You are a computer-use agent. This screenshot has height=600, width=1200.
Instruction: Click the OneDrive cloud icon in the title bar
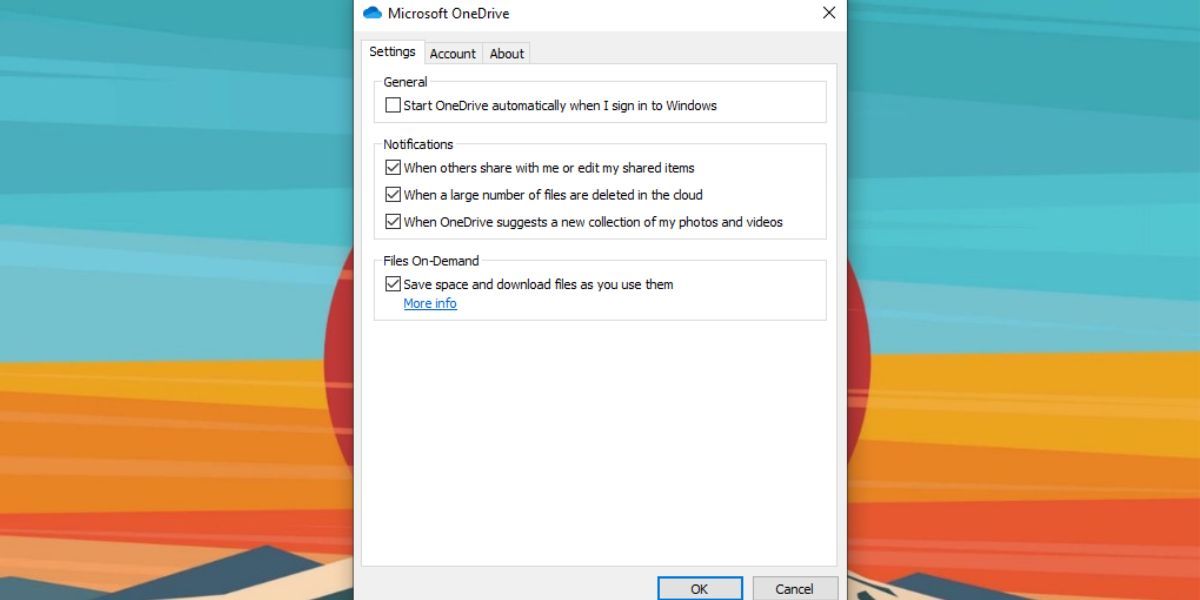[374, 13]
